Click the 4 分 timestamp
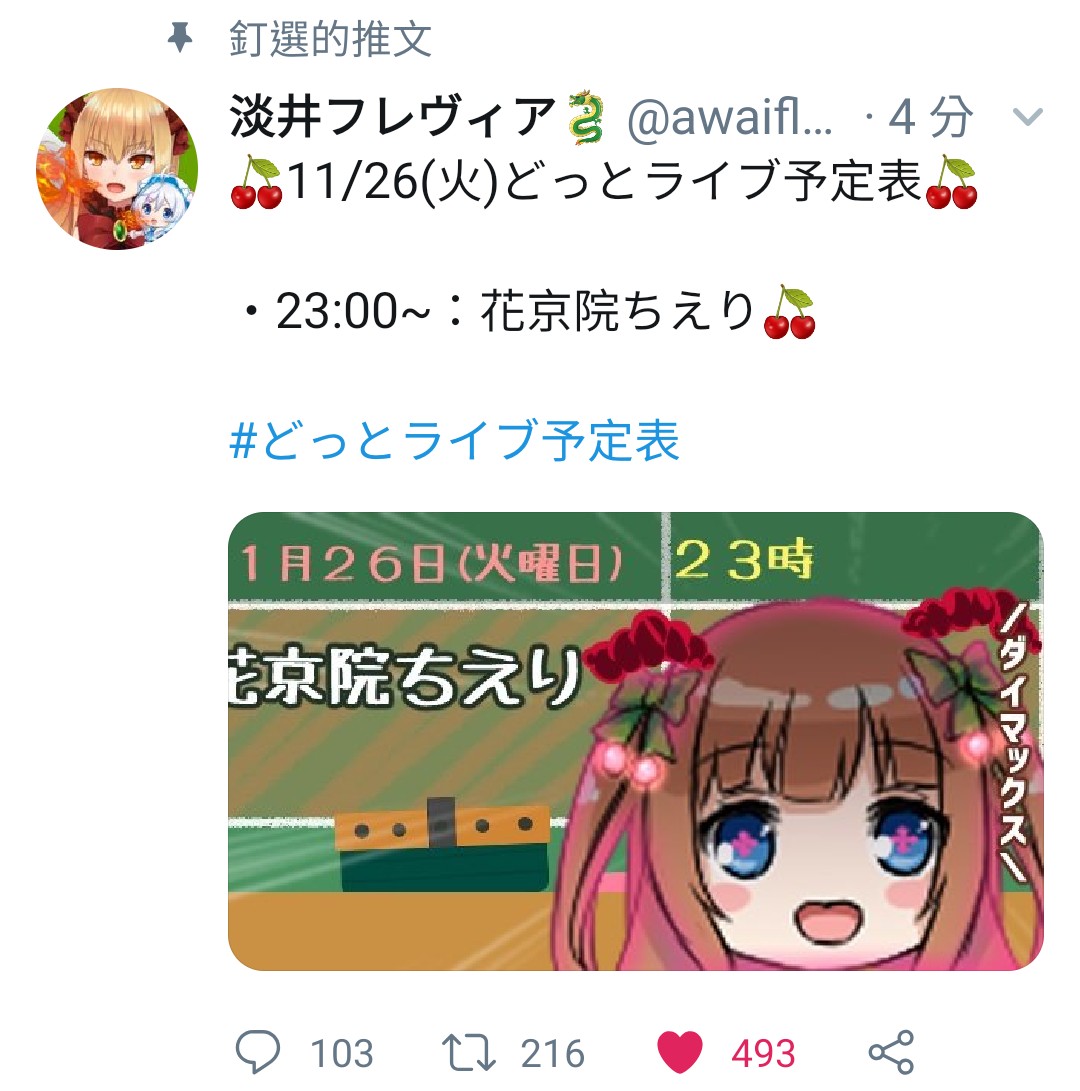The image size is (1080, 1091). pos(930,116)
